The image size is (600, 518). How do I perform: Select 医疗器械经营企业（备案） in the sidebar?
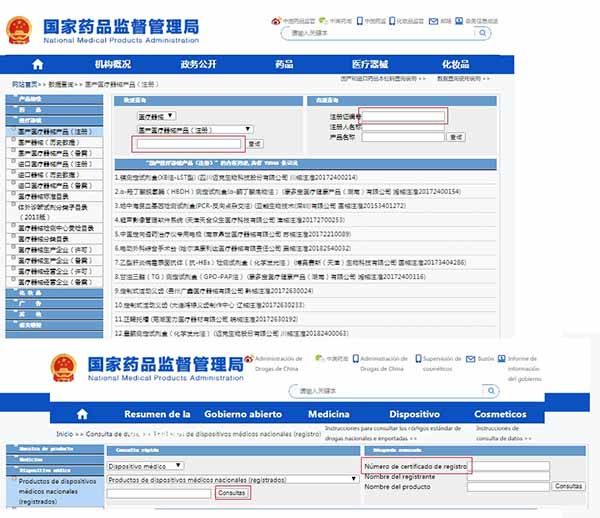[55, 282]
